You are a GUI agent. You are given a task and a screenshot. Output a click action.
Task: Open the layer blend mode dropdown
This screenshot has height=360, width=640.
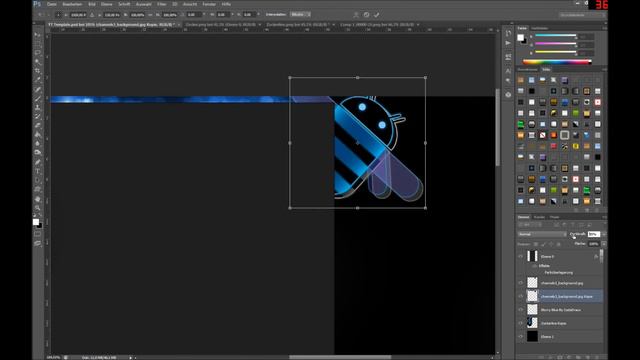pyautogui.click(x=542, y=234)
